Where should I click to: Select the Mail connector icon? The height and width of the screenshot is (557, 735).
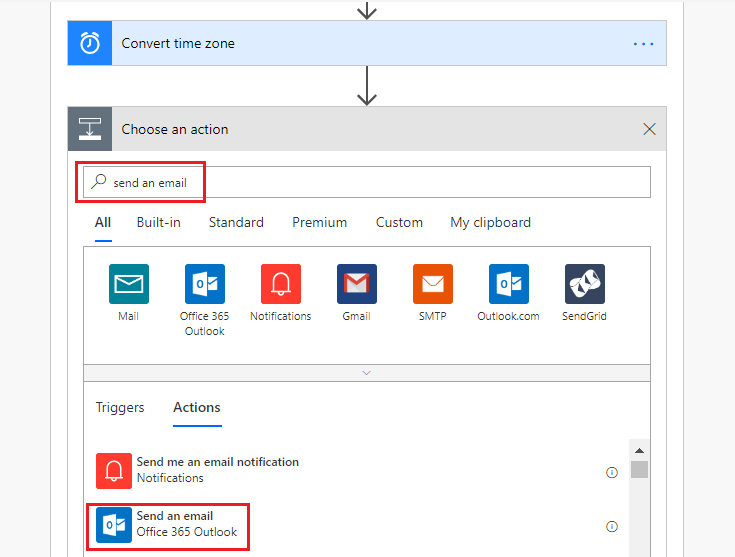tap(129, 284)
